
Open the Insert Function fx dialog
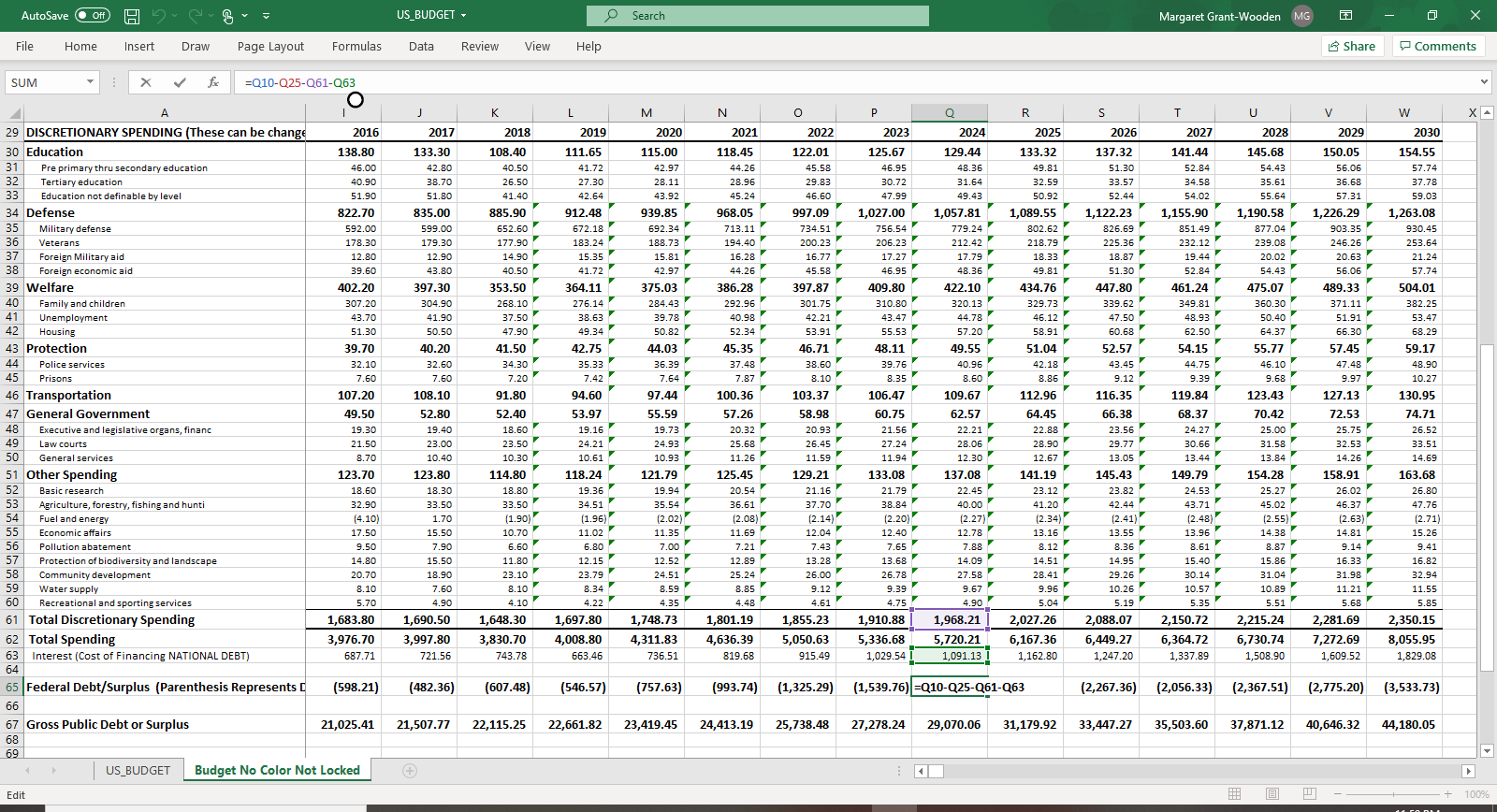(x=213, y=82)
